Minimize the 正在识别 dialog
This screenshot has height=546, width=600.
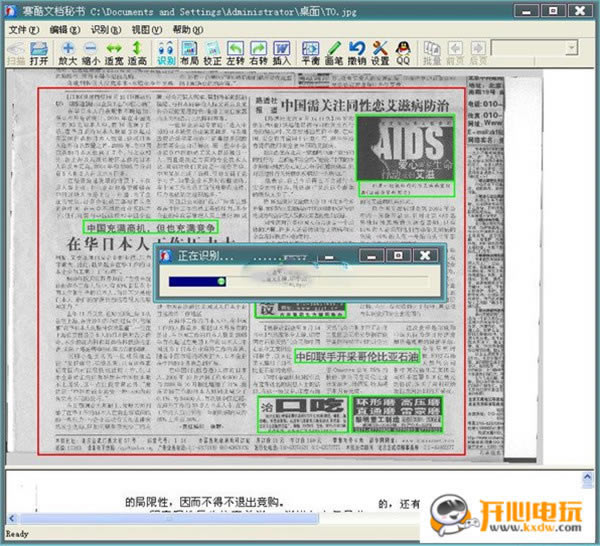point(371,256)
